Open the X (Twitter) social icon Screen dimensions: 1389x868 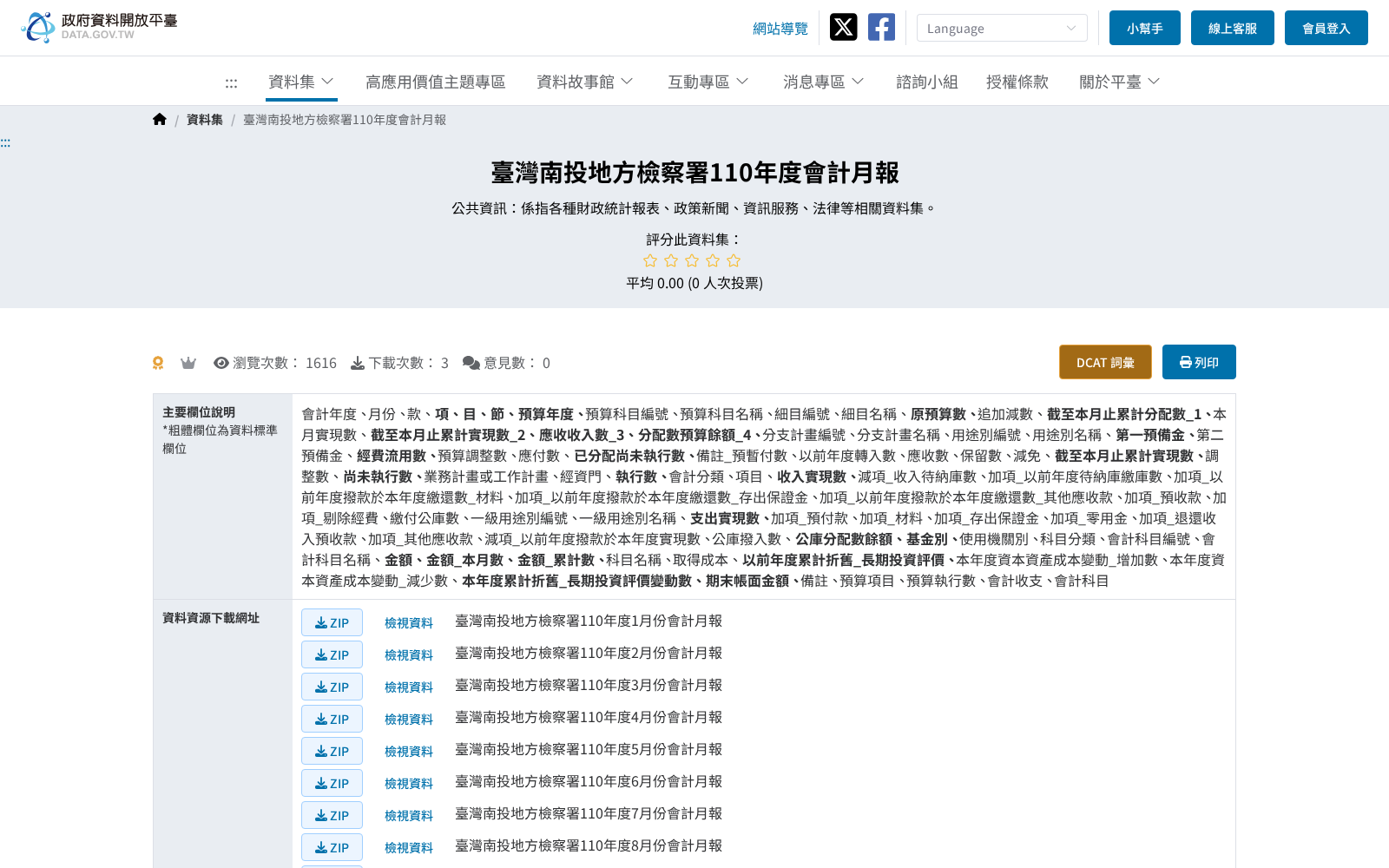click(x=843, y=27)
